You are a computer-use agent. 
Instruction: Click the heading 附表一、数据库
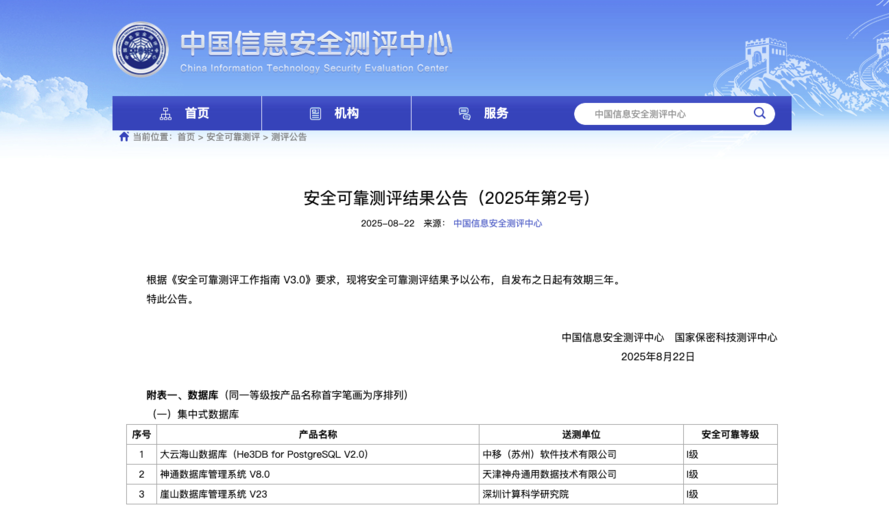183,395
